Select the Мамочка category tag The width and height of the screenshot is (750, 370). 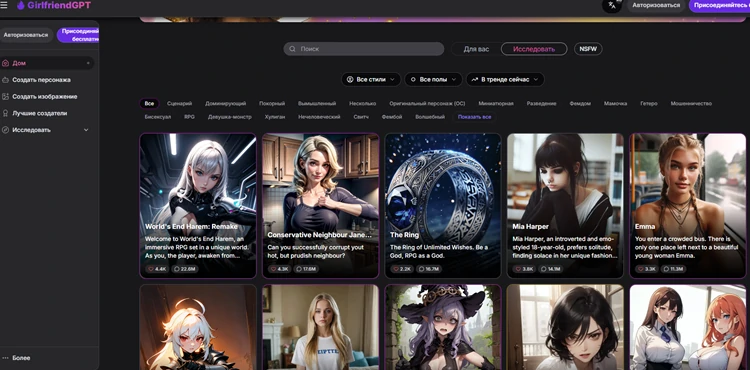(615, 103)
